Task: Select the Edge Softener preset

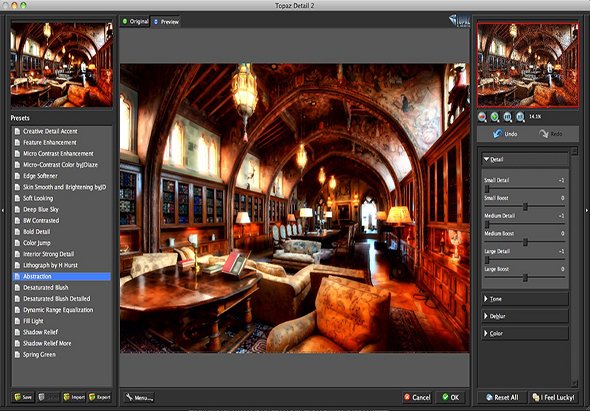Action: pyautogui.click(x=62, y=176)
